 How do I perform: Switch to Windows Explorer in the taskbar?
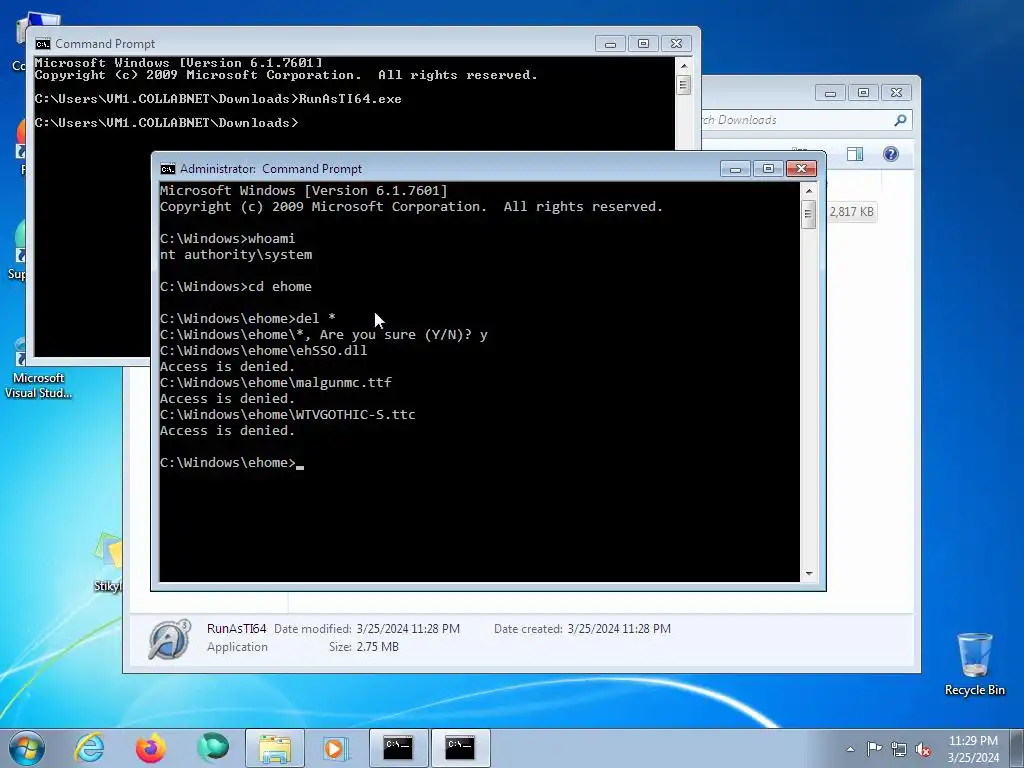point(275,748)
